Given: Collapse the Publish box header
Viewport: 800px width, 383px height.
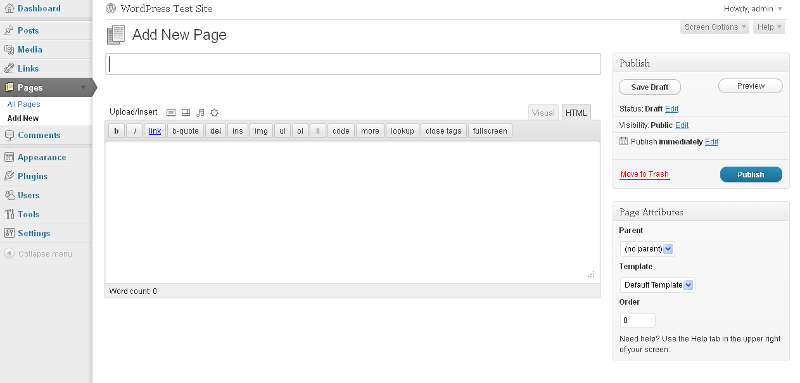Looking at the screenshot, I should (x=701, y=63).
